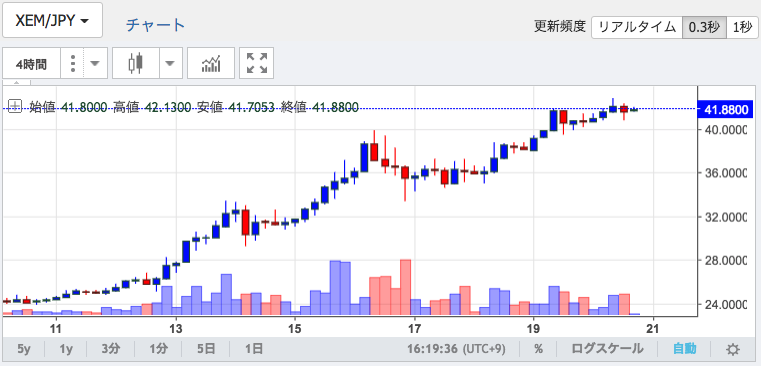
Task: Click 安値 41.7053 in legend
Action: pyautogui.click(x=236, y=107)
